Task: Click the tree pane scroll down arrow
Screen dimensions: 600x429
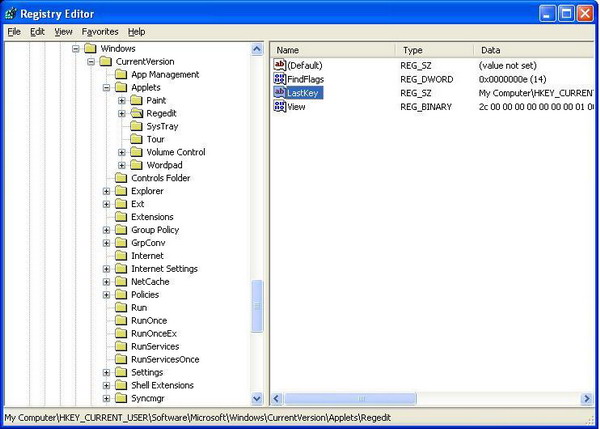Action: click(x=257, y=398)
